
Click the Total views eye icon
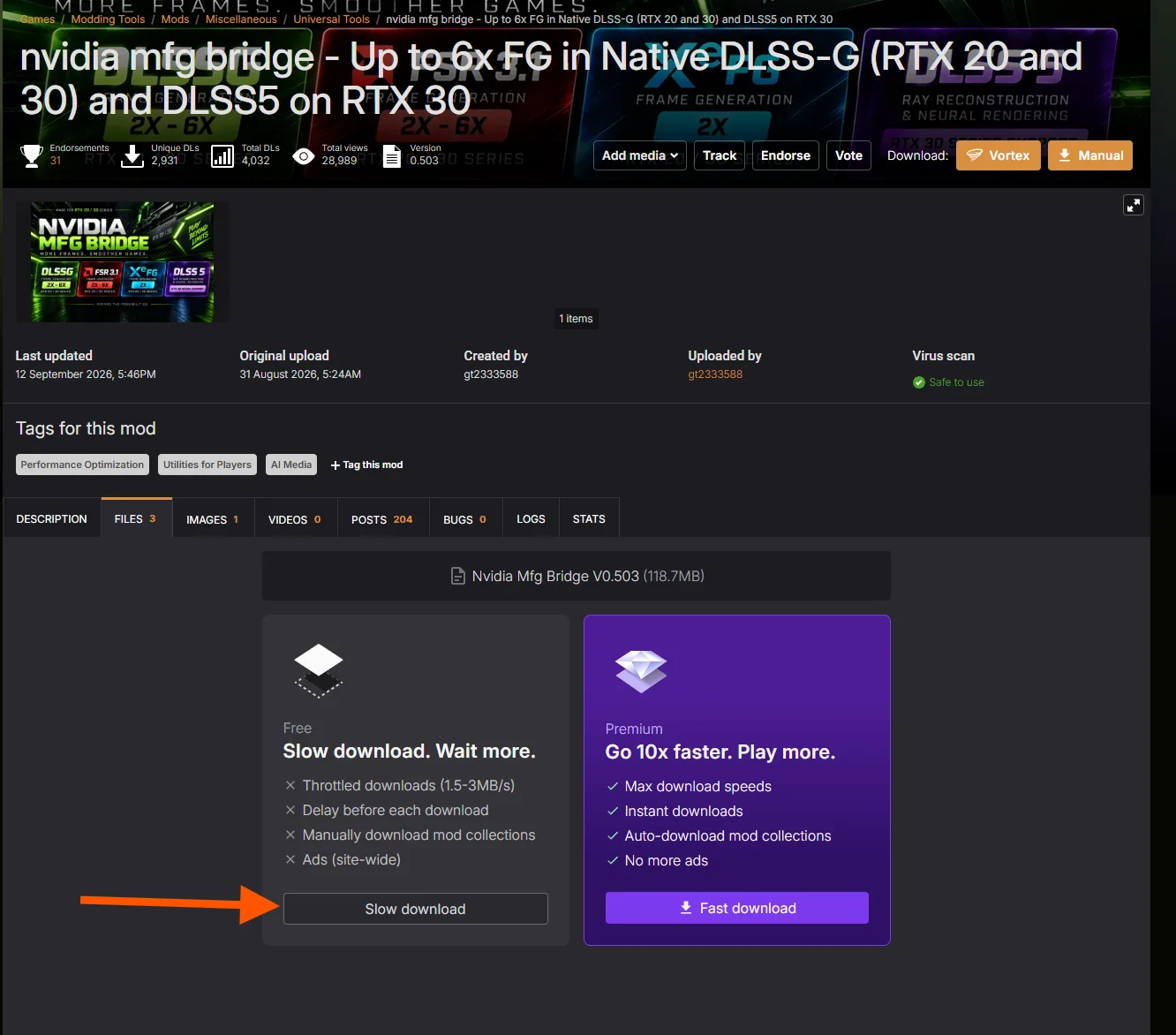click(303, 156)
